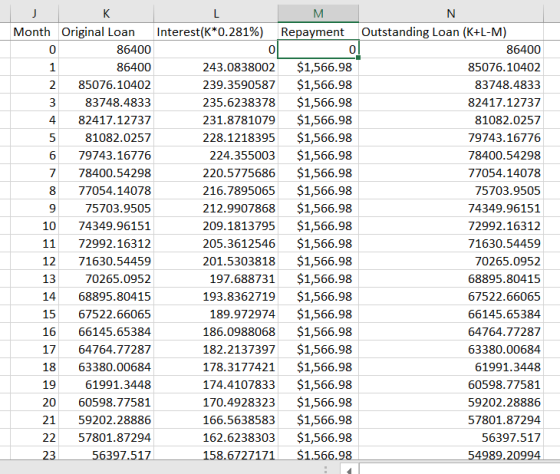Select interest cell 189.972974
This screenshot has width=560, height=474.
click(216, 314)
